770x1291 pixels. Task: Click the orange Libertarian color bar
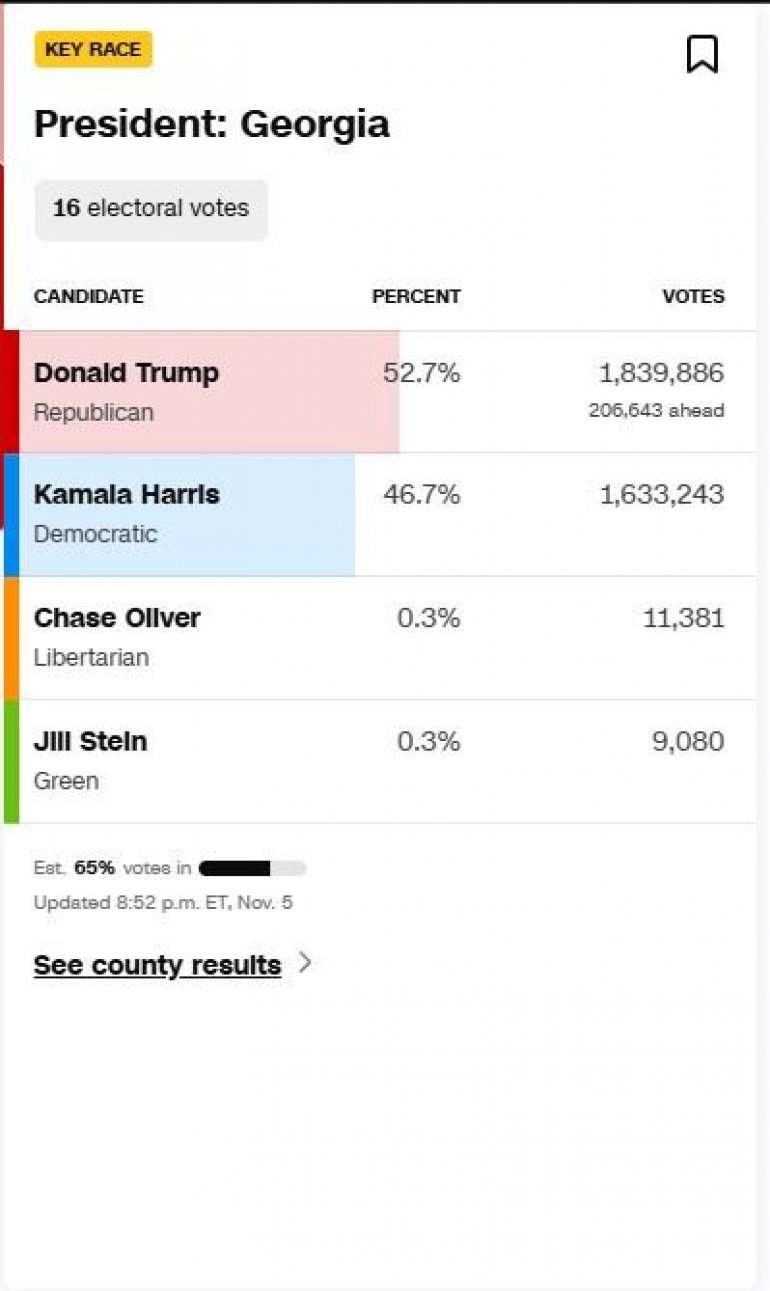[x=11, y=637]
